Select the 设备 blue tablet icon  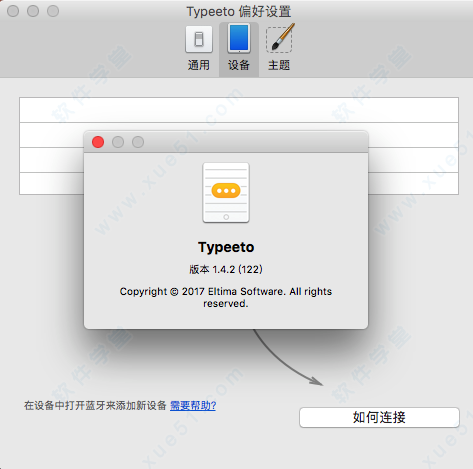(239, 39)
